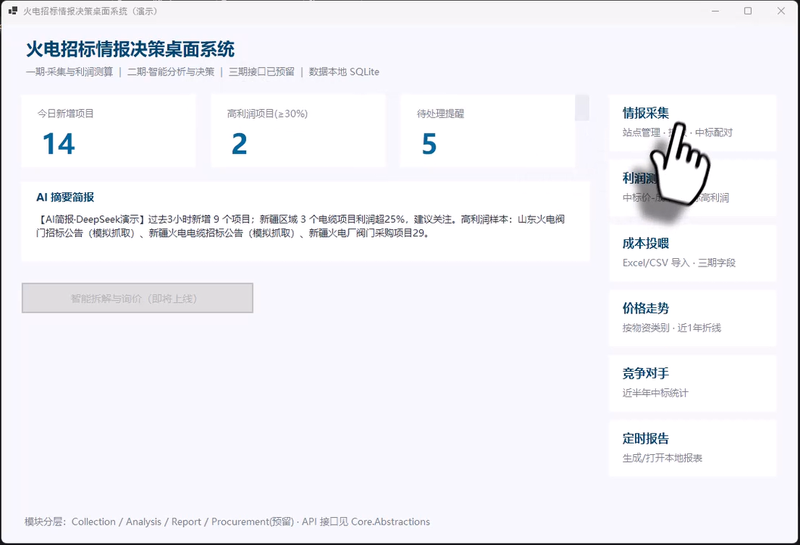Screen dimensions: 800x545
Task: Click the 模块分层 footer text
Action: point(227,522)
